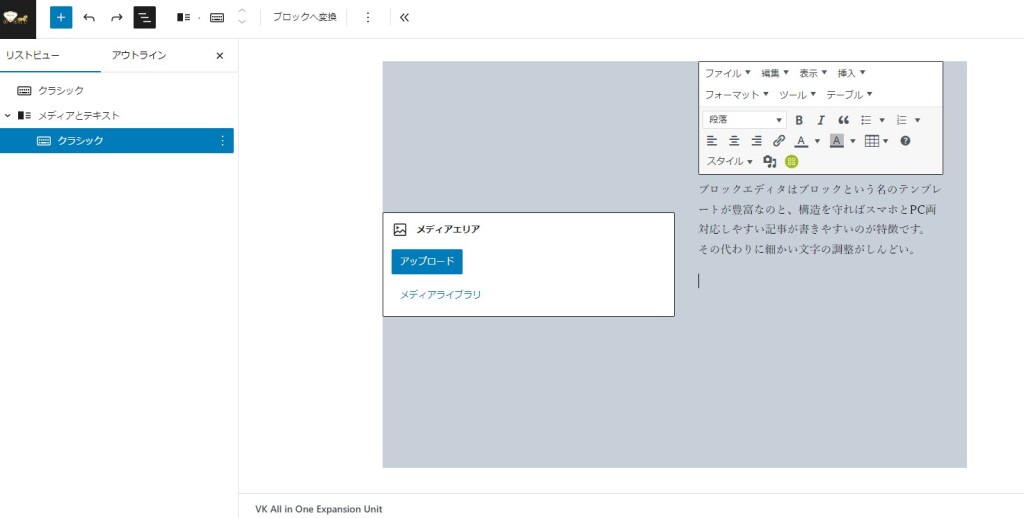Apply italic formatting to text
This screenshot has height=518, width=1024.
(x=821, y=120)
